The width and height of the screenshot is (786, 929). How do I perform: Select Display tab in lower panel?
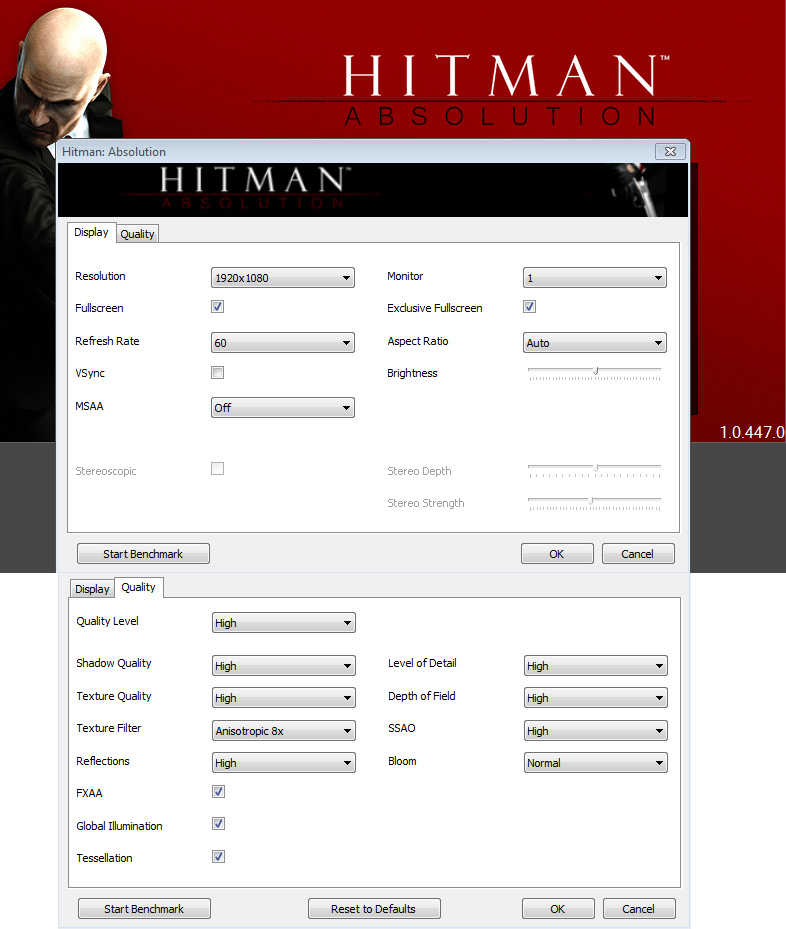92,589
